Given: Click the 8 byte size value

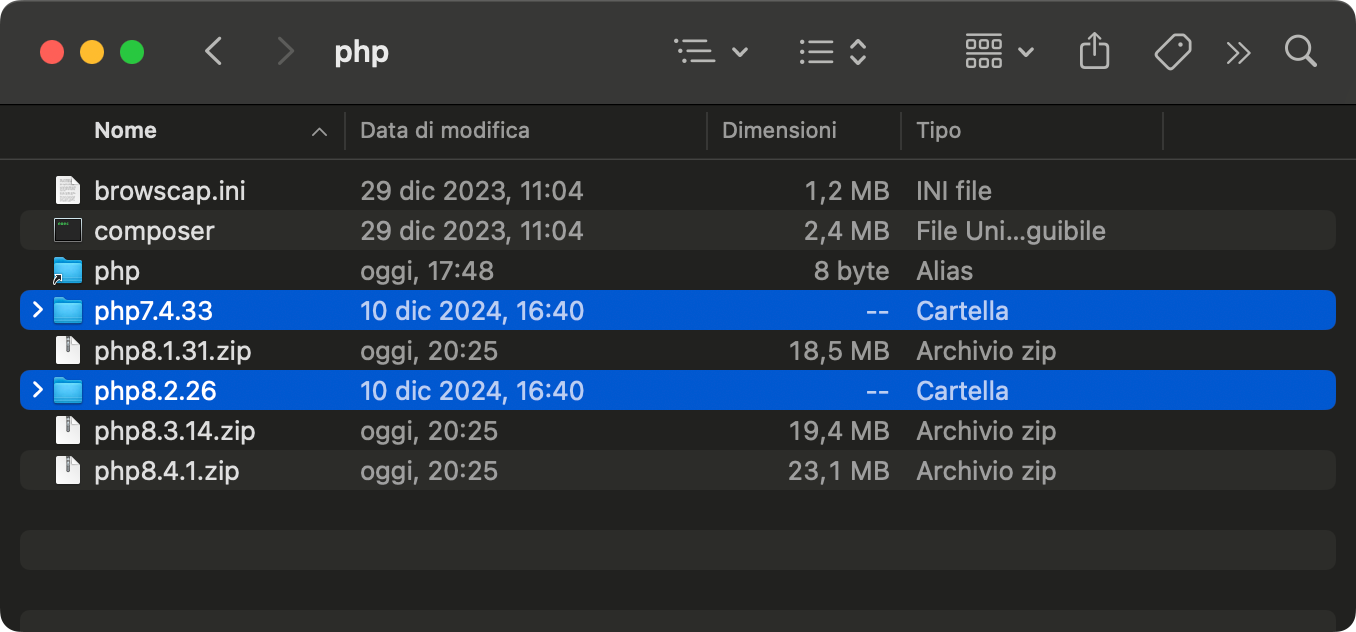Looking at the screenshot, I should [x=851, y=270].
